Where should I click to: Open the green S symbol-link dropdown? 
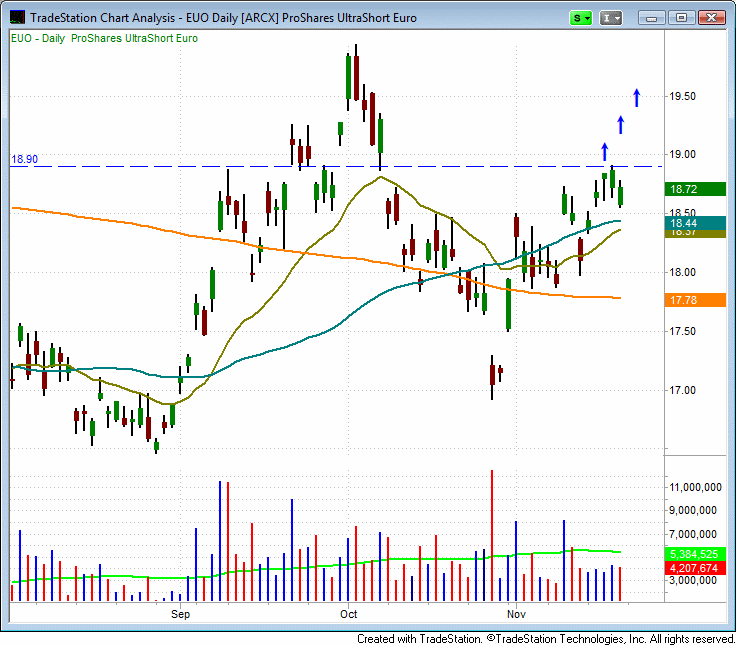(x=581, y=18)
